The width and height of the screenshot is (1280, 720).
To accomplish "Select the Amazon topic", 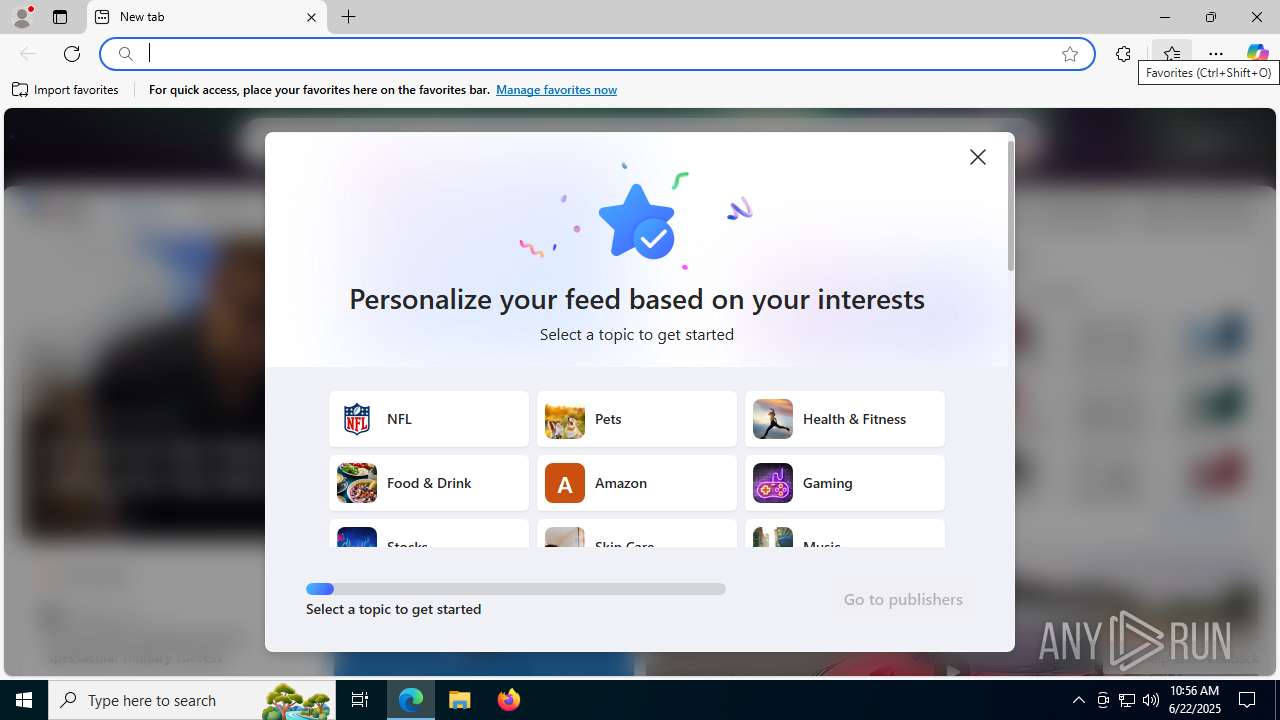I will 637,483.
